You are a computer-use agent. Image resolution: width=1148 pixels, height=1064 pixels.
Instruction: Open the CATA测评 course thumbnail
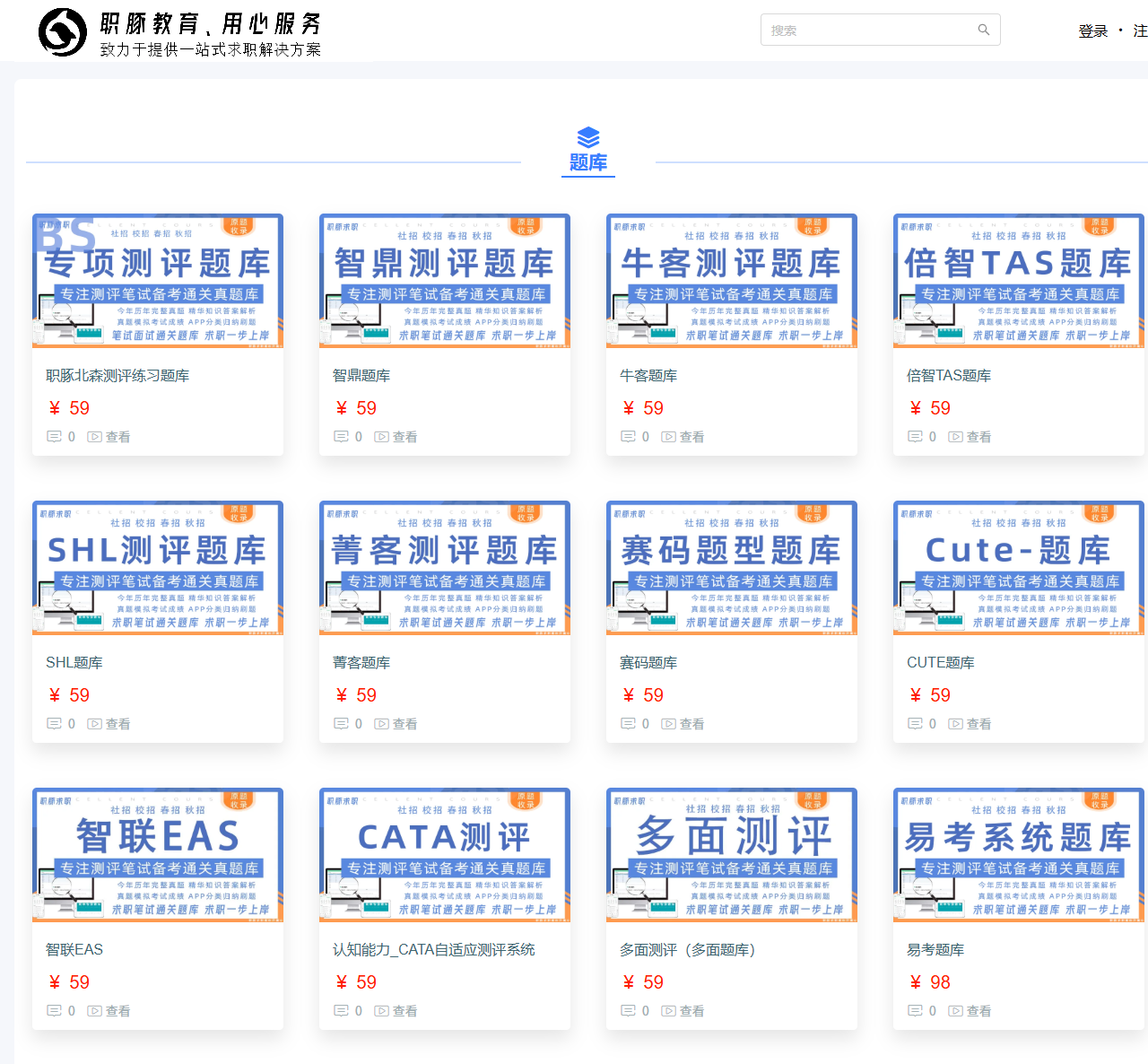[444, 855]
